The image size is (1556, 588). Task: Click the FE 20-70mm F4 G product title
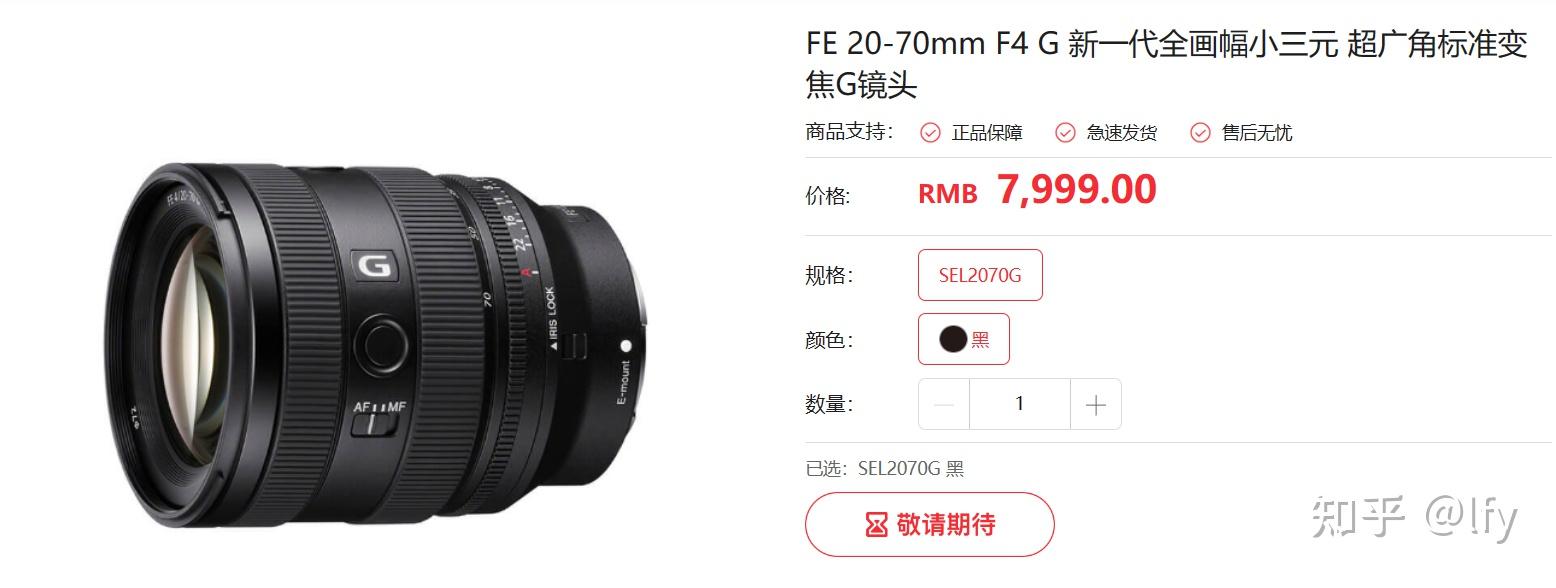(1166, 65)
